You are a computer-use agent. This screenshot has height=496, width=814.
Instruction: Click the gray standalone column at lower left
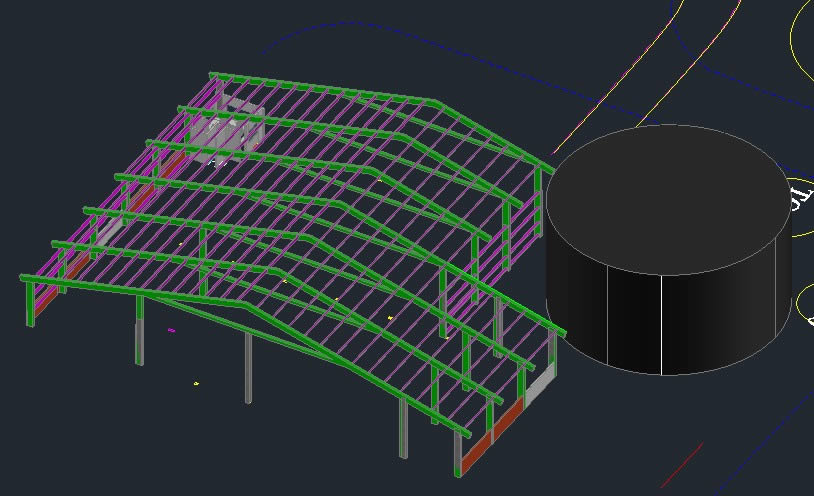pos(140,342)
